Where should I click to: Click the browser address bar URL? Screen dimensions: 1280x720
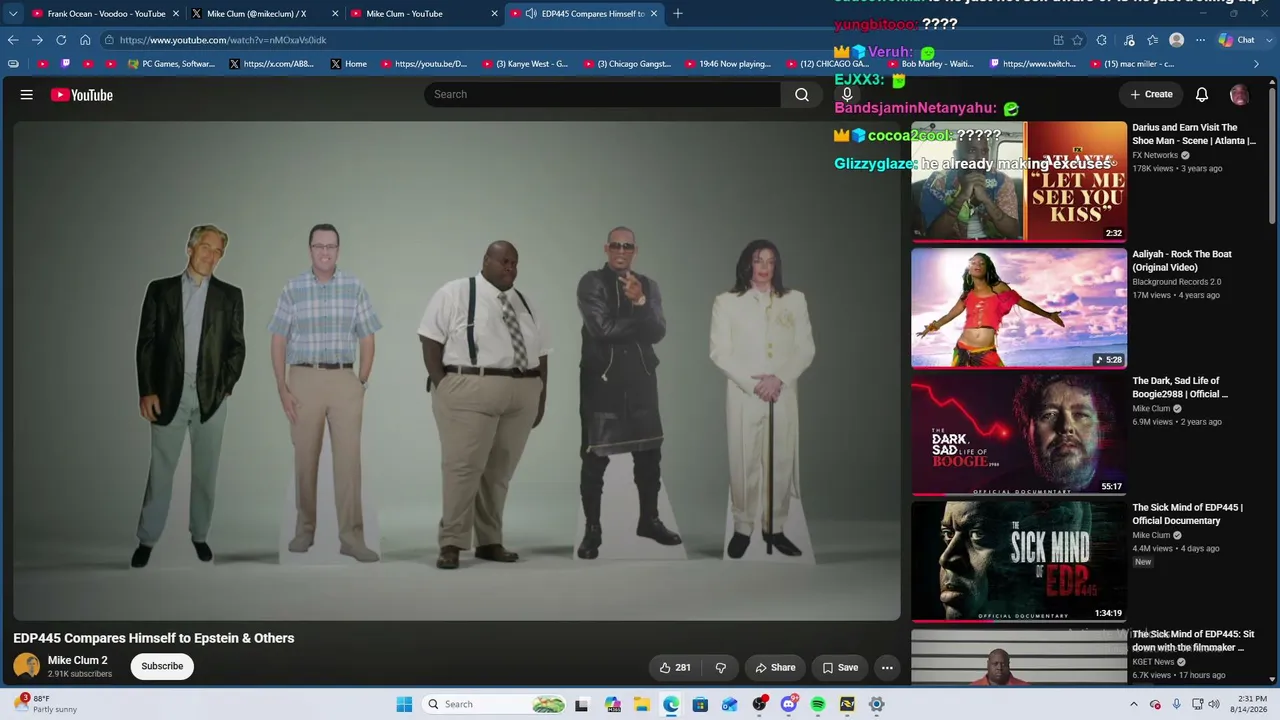223,40
